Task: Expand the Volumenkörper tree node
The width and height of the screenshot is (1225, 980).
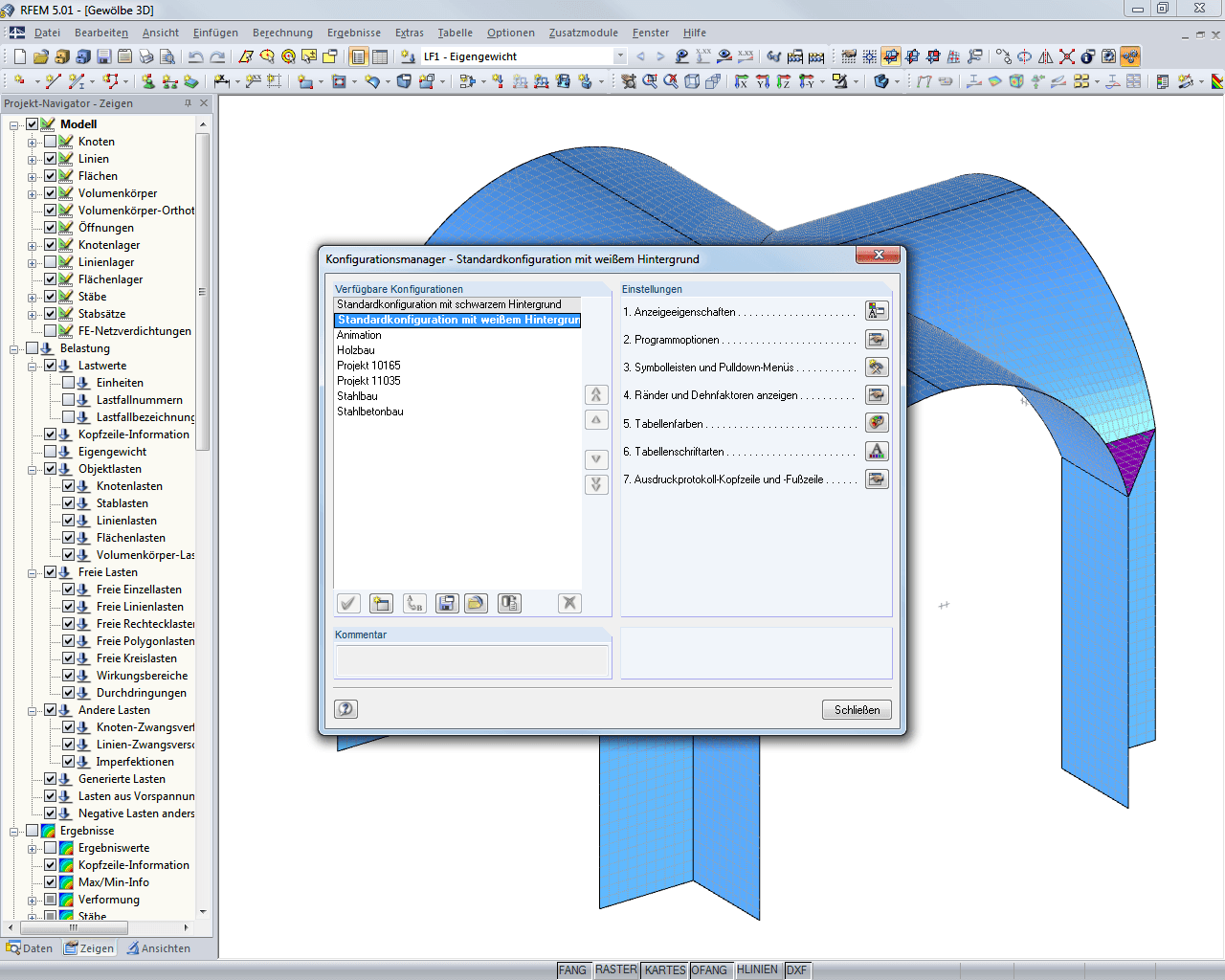Action: 33,193
